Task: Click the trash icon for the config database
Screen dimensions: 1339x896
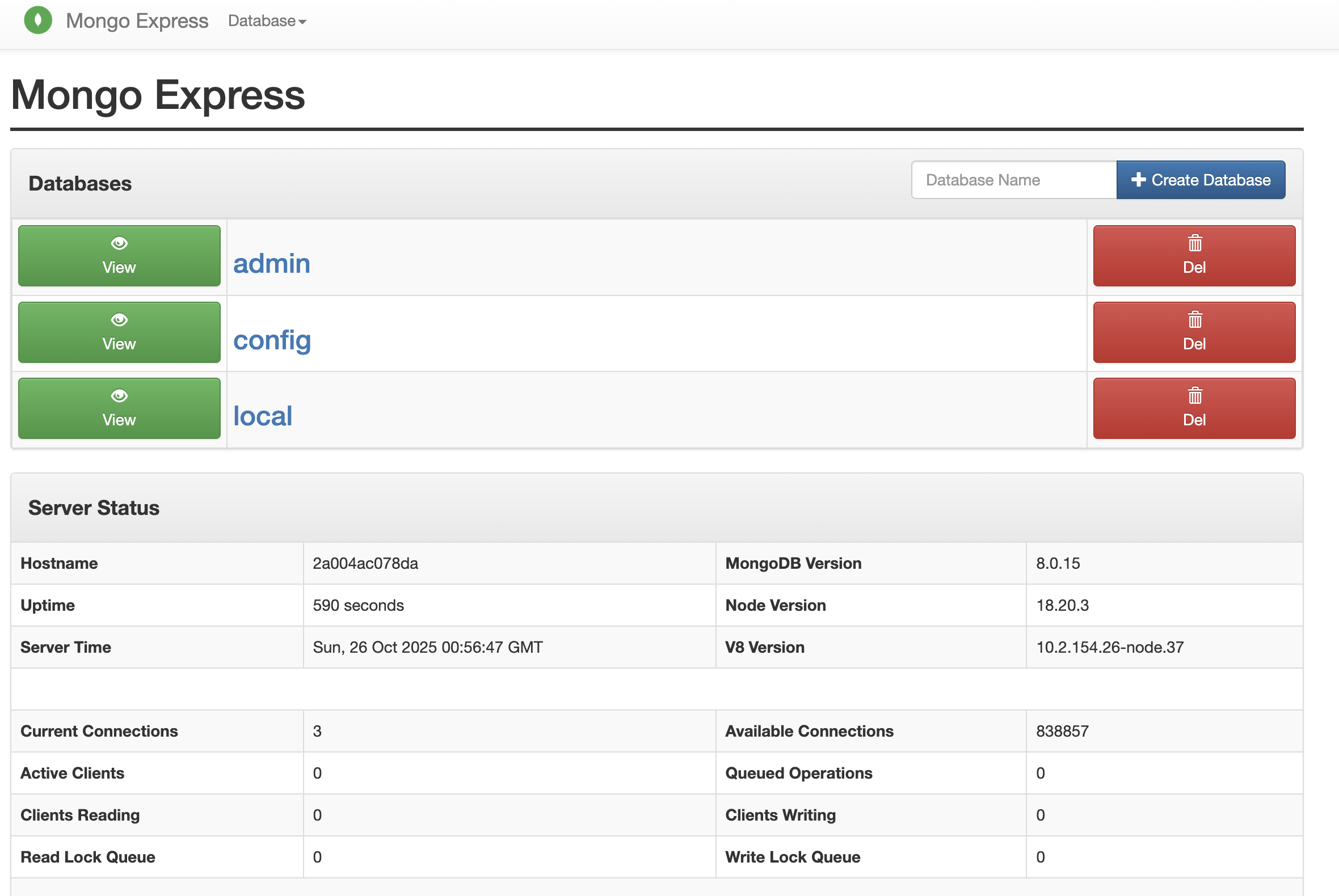Action: pyautogui.click(x=1194, y=320)
